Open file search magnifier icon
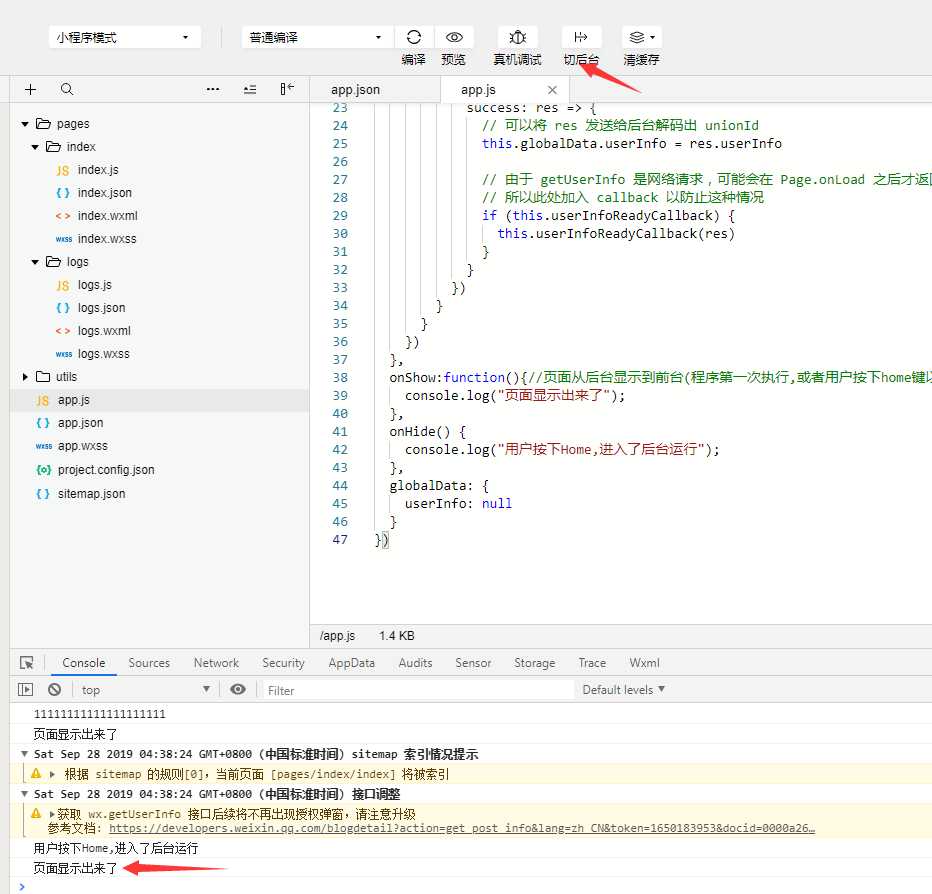Screen dimensions: 932x894 coord(67,89)
